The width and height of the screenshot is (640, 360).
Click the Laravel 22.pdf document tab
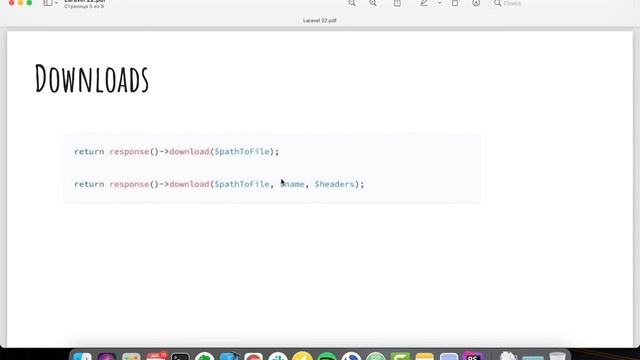(x=320, y=20)
